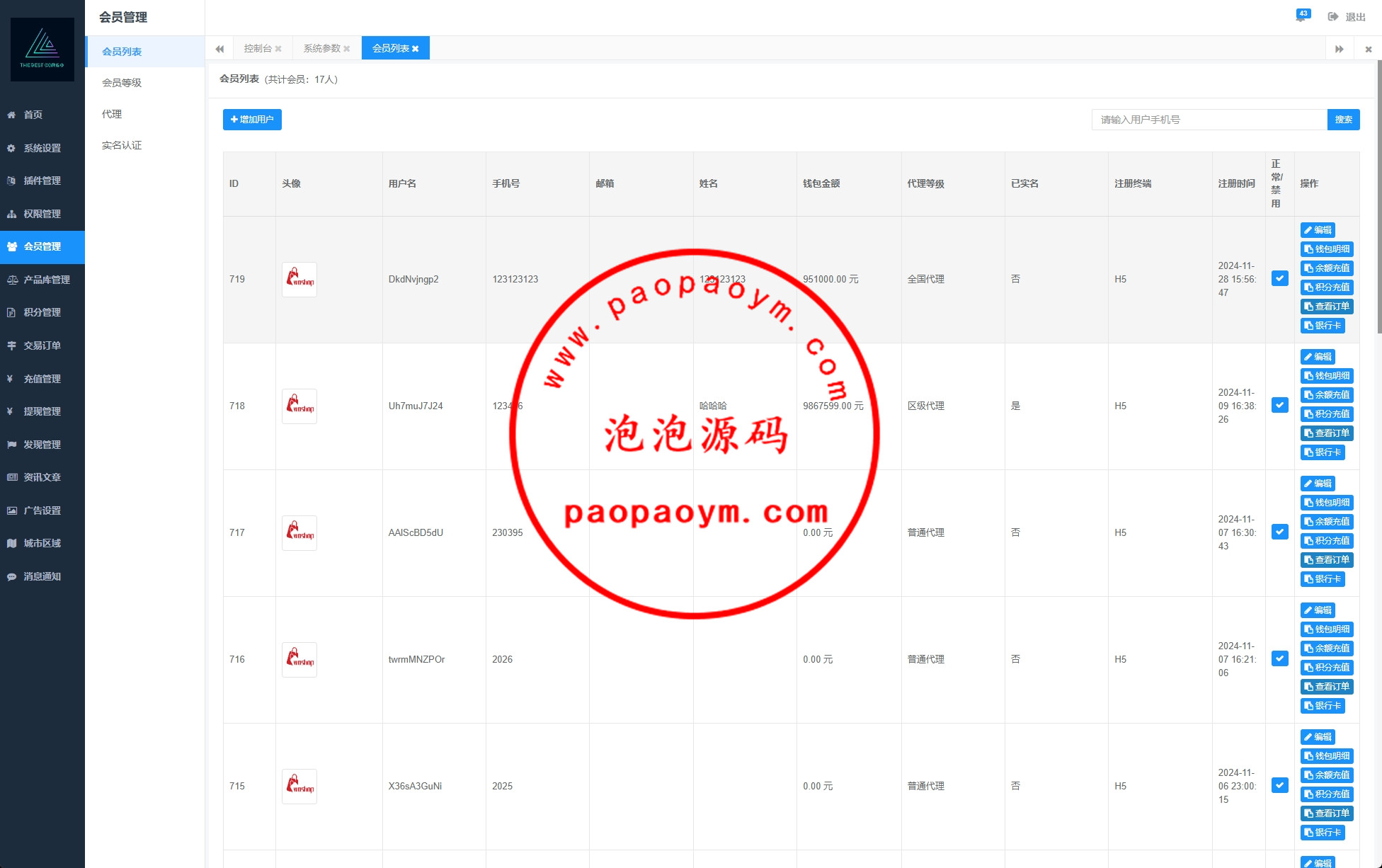Click username cell AAlScBD5dU
Viewport: 1382px width, 868px height.
point(416,533)
